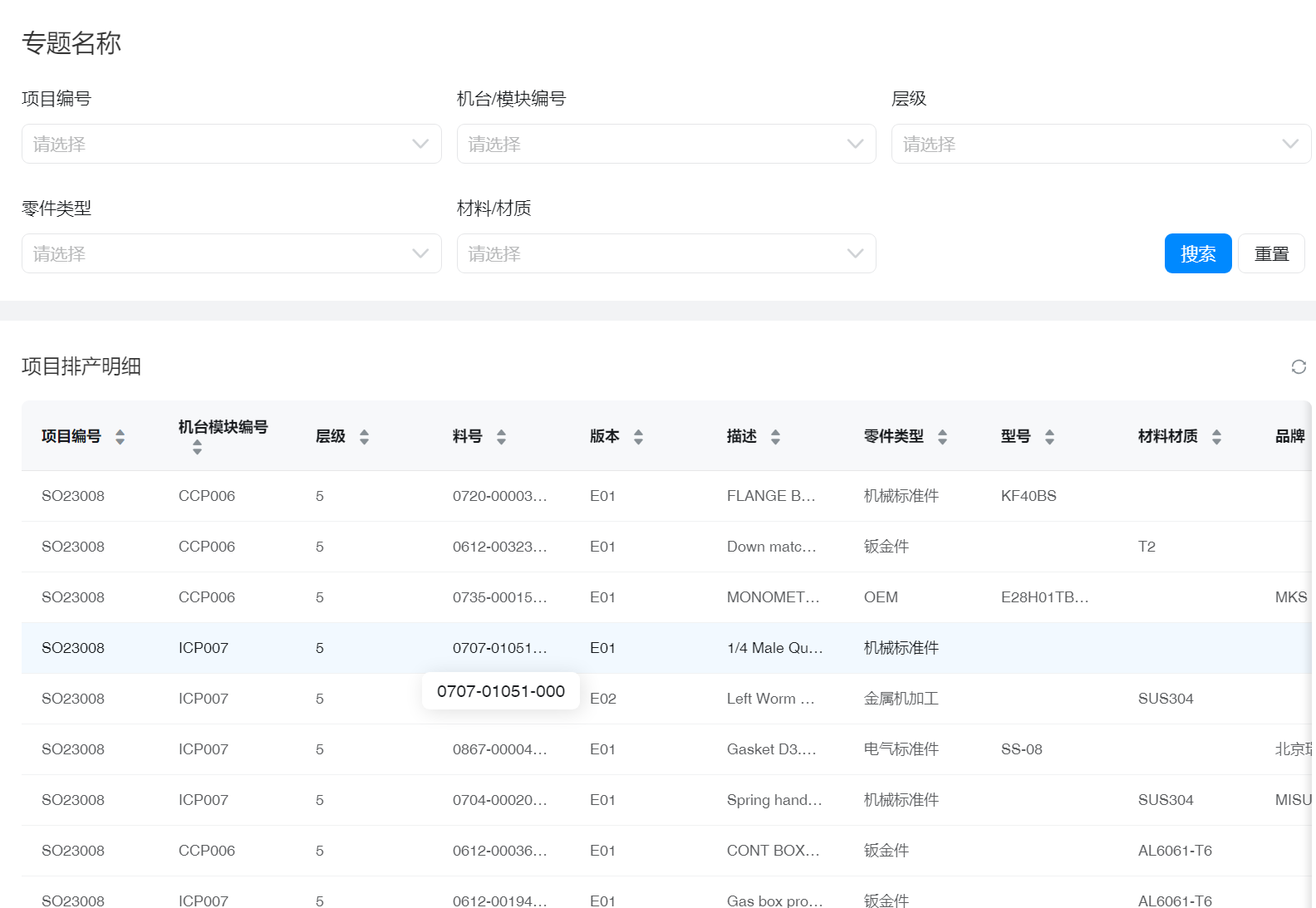Viewport: 1316px width, 908px height.
Task: Click 料号 0612-00194… cell
Action: pos(500,901)
